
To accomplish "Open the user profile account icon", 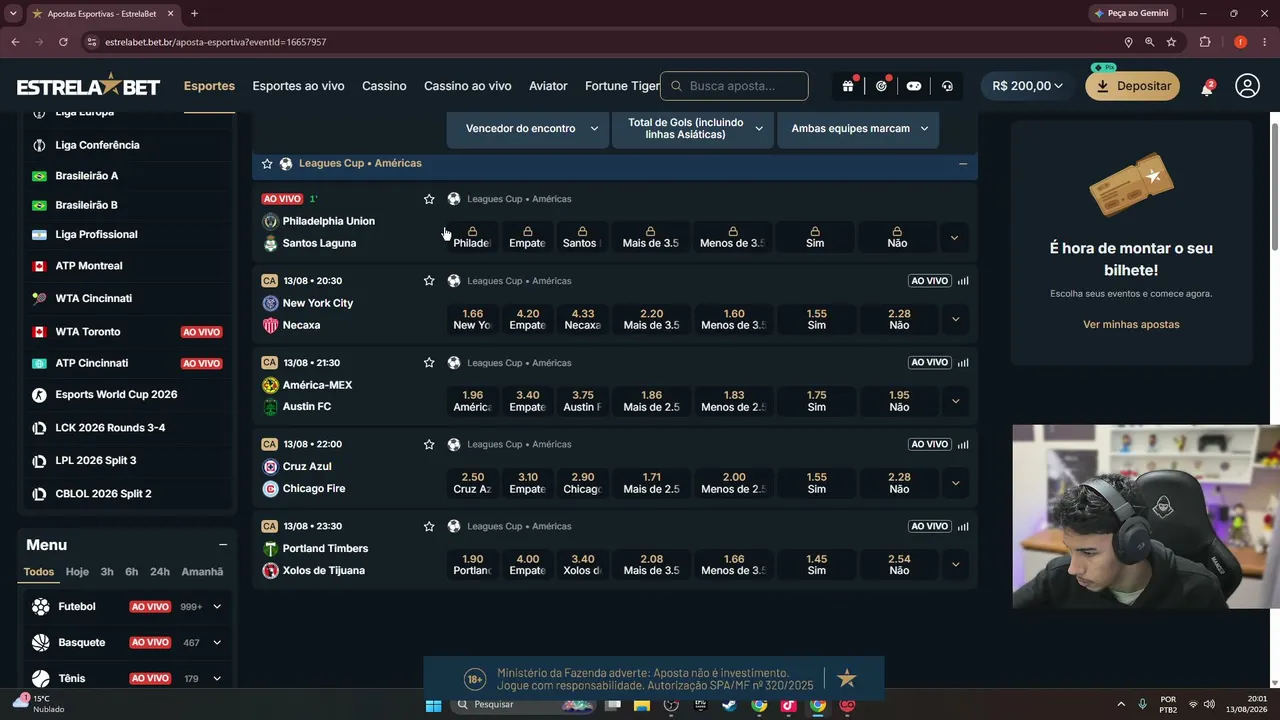I will click(x=1247, y=86).
